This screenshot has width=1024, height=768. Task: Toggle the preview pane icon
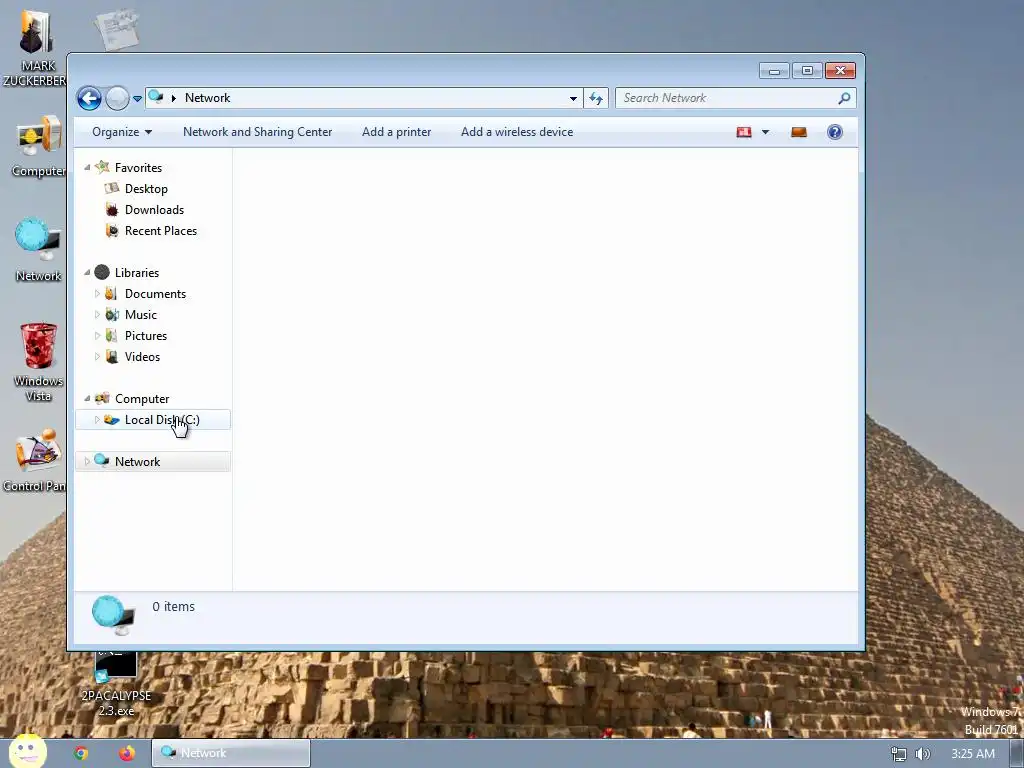(799, 132)
